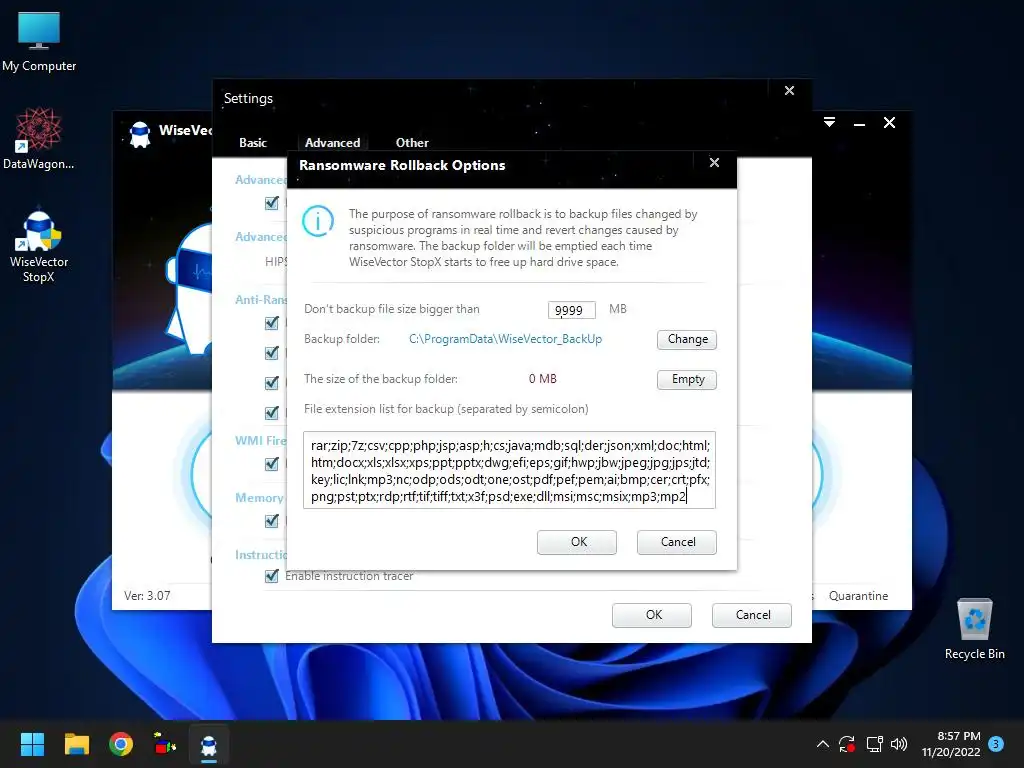Close the WiseVector main window

point(889,123)
